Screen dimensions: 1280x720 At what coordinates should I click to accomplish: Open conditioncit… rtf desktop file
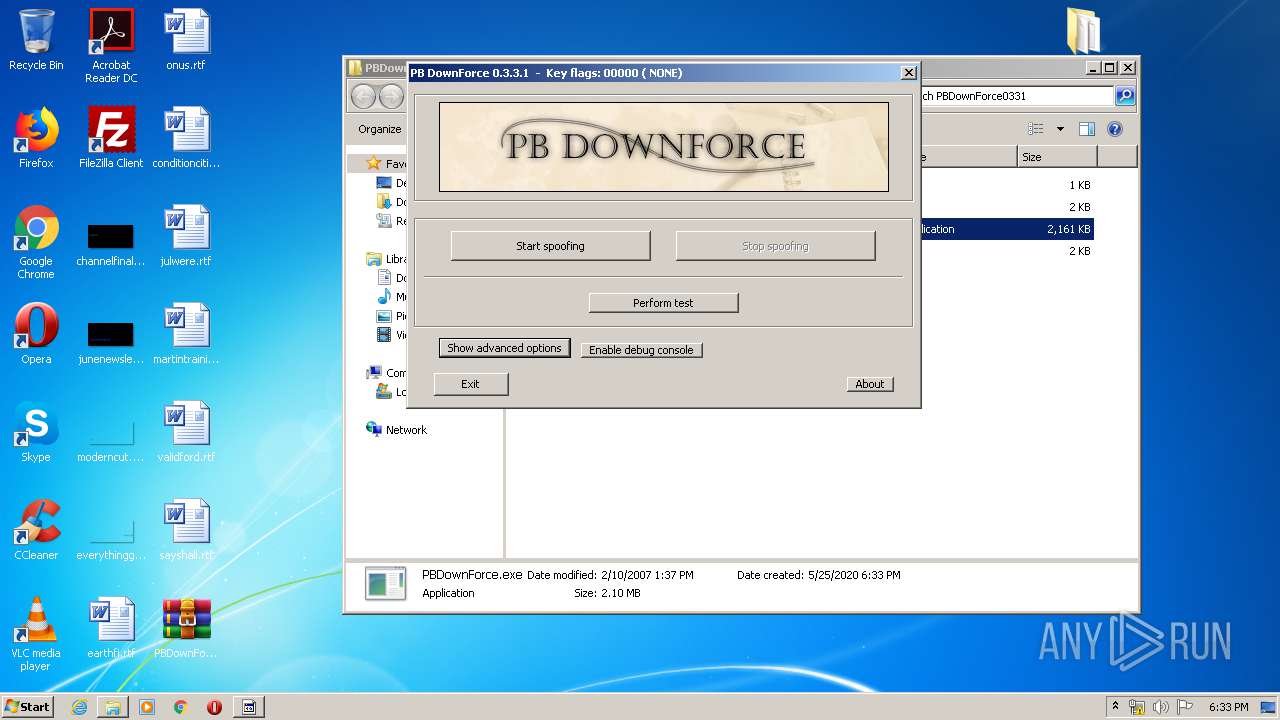pos(186,138)
